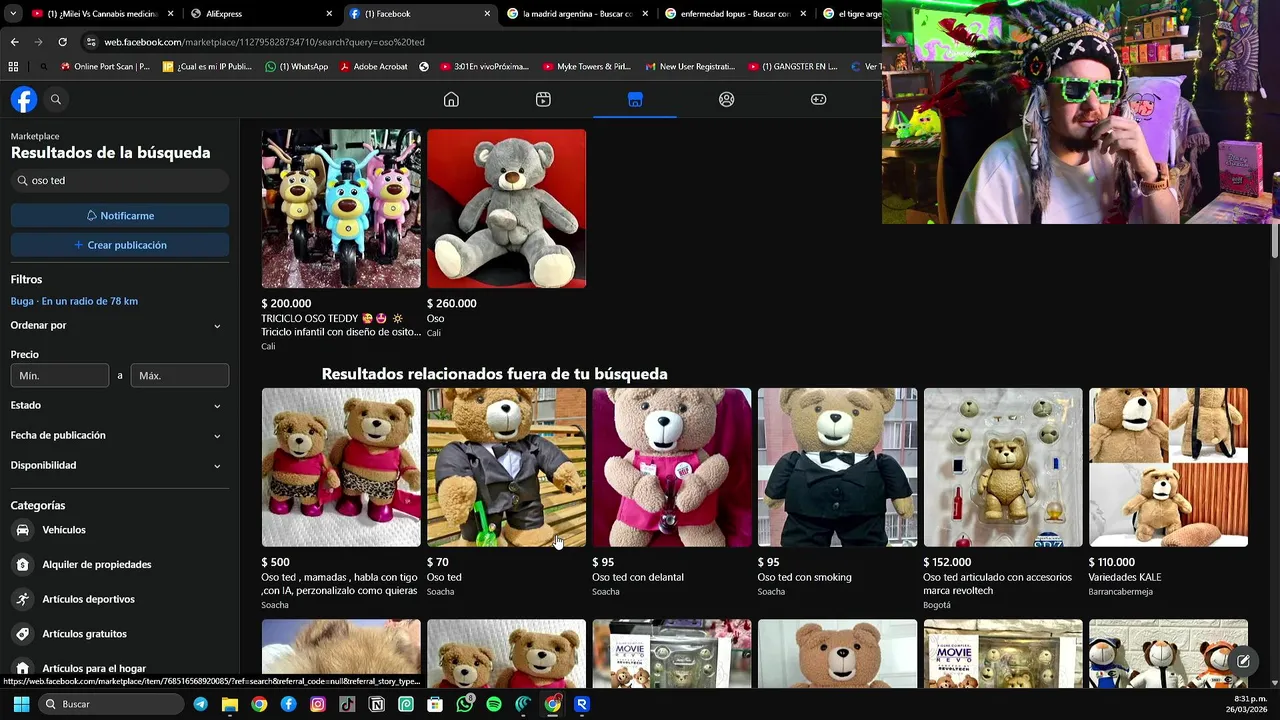Screen dimensions: 1280x720
Task: Click the oso ted search field
Action: pos(120,181)
